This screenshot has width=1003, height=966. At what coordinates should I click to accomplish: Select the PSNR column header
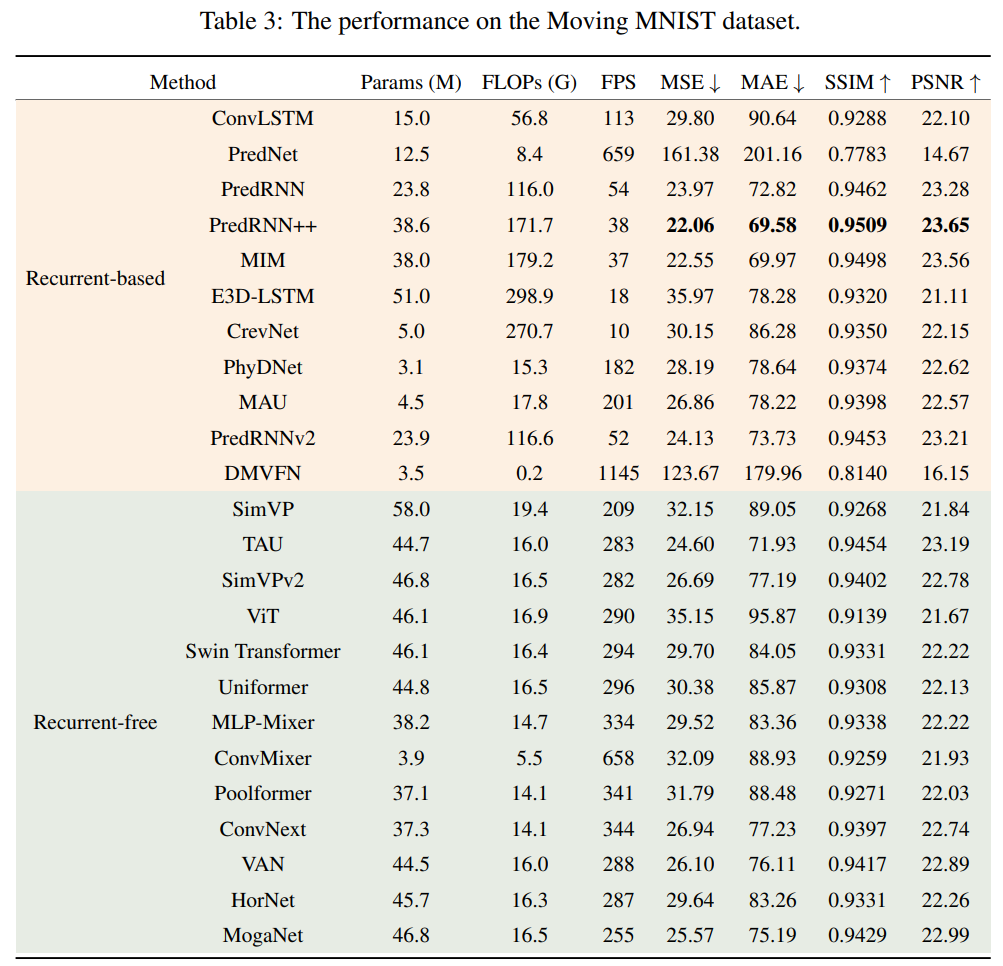tap(945, 82)
